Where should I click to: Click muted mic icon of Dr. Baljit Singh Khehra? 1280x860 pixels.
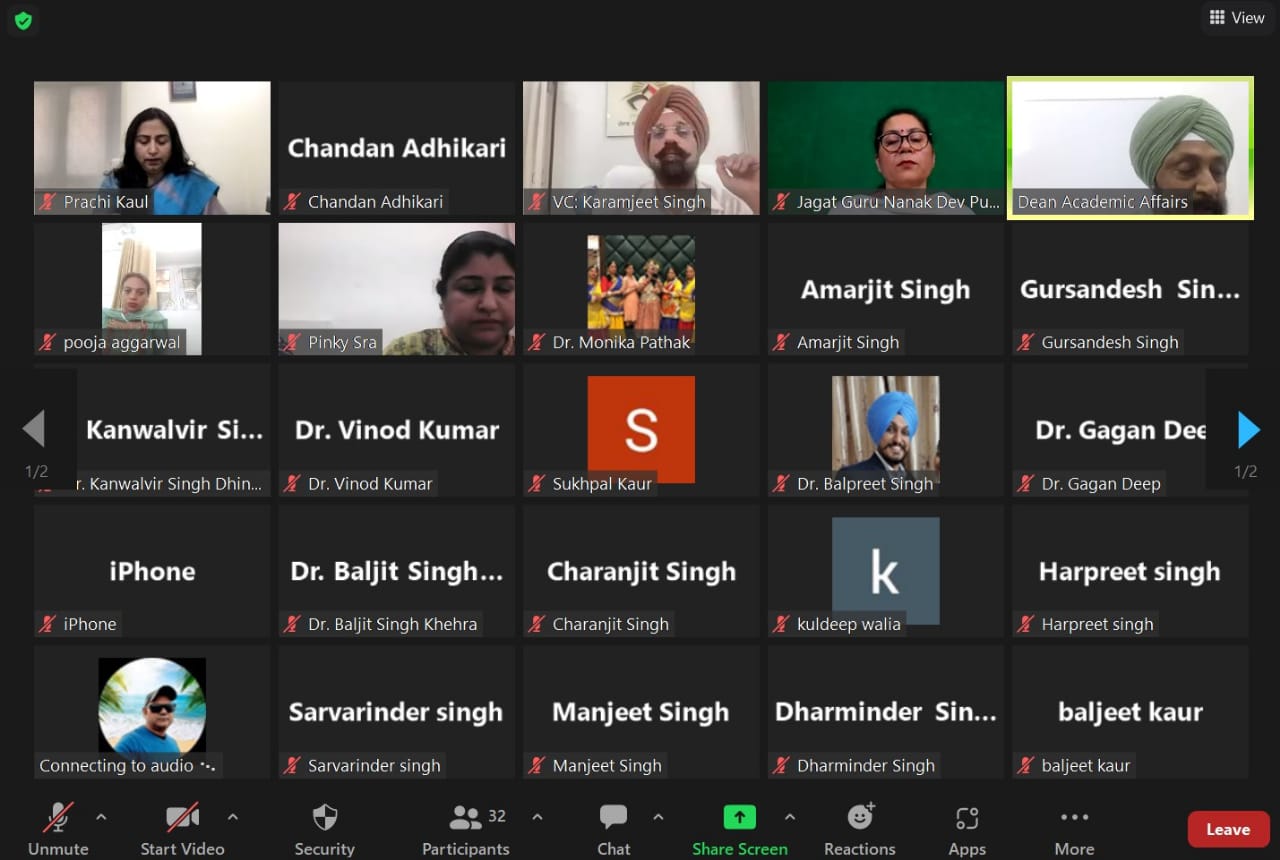click(292, 625)
